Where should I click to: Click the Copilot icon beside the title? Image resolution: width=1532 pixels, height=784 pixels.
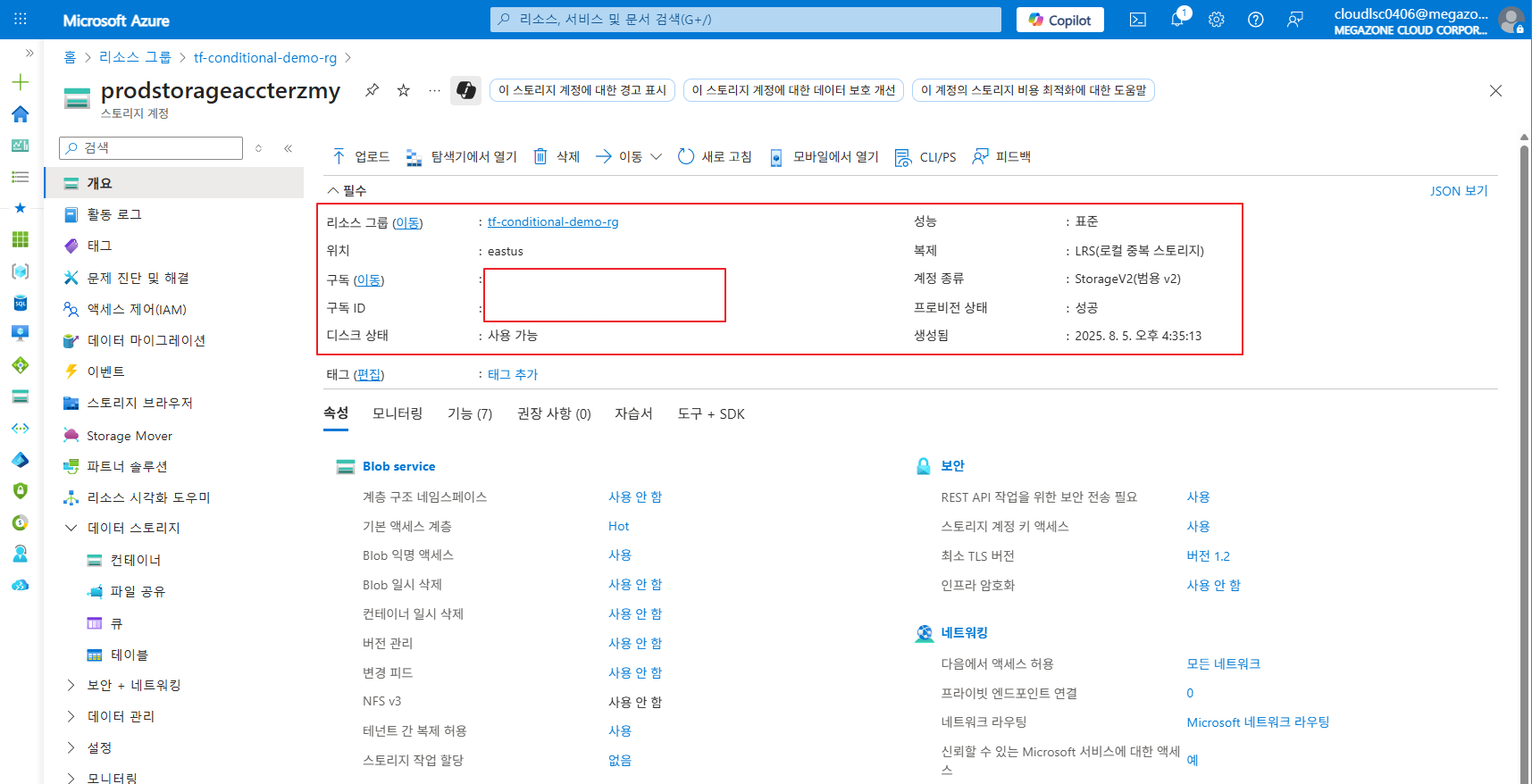[465, 90]
